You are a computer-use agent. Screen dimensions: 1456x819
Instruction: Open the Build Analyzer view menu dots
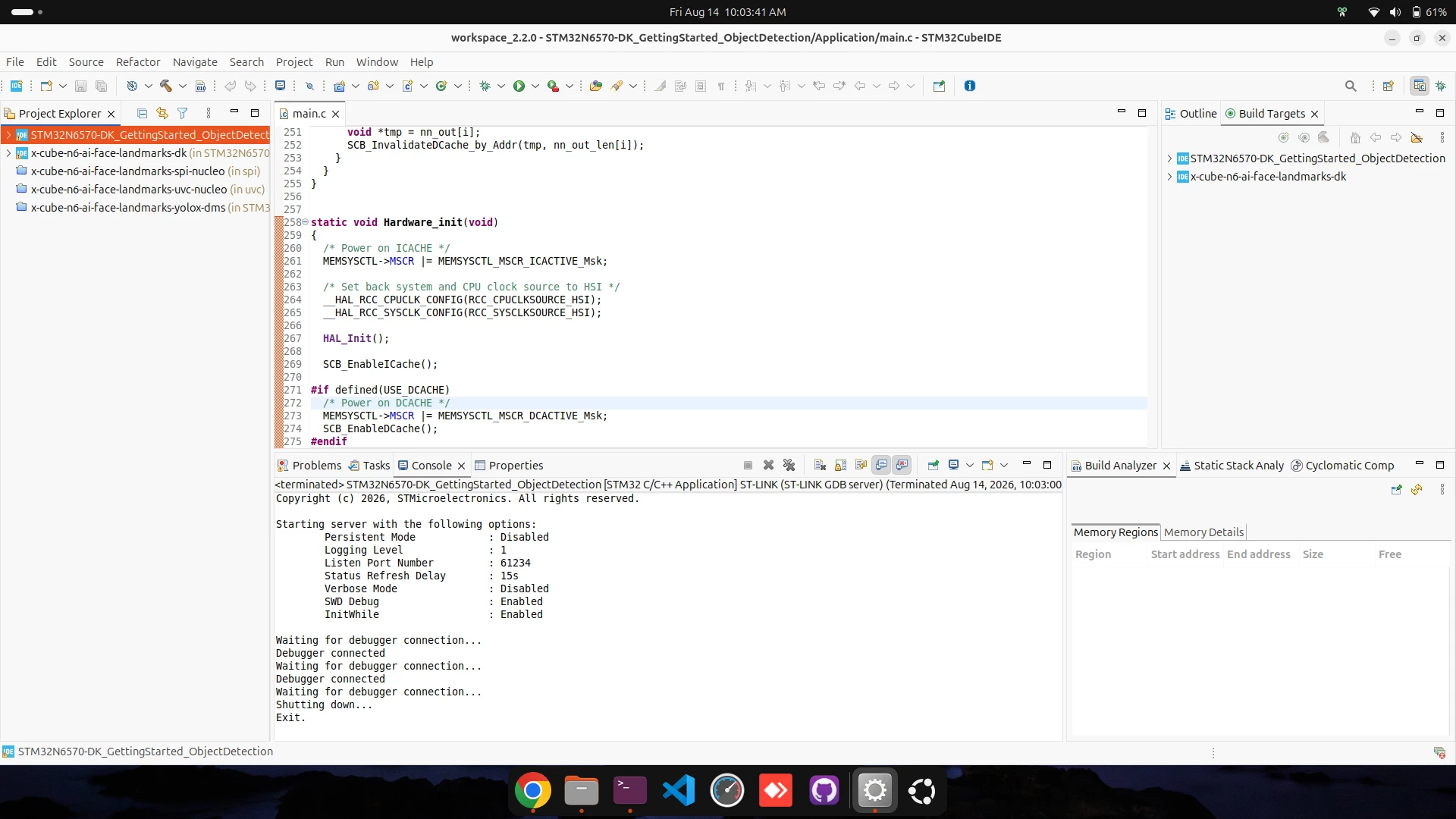(1442, 490)
